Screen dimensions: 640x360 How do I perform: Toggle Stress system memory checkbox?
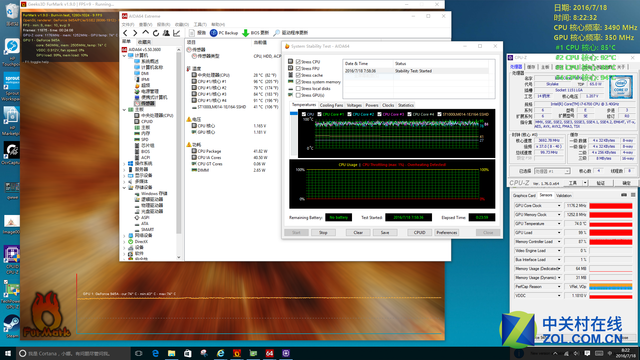pos(298,82)
